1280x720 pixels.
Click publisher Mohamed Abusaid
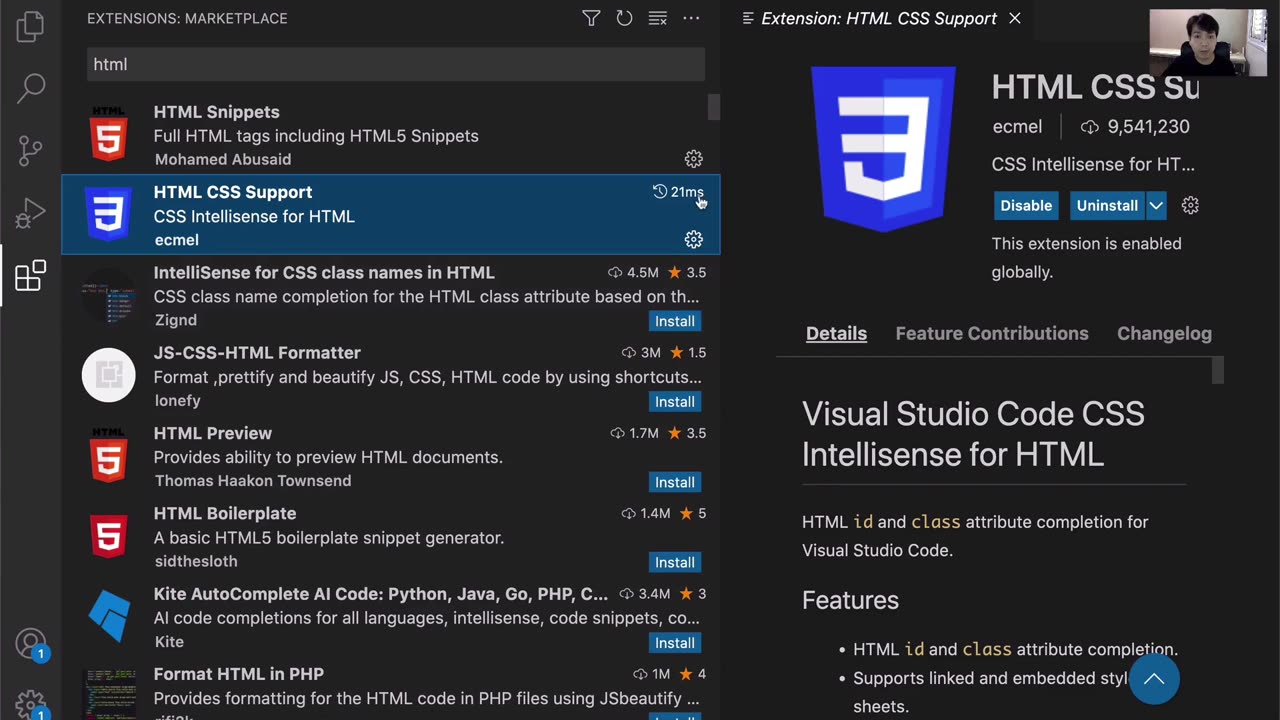[223, 159]
